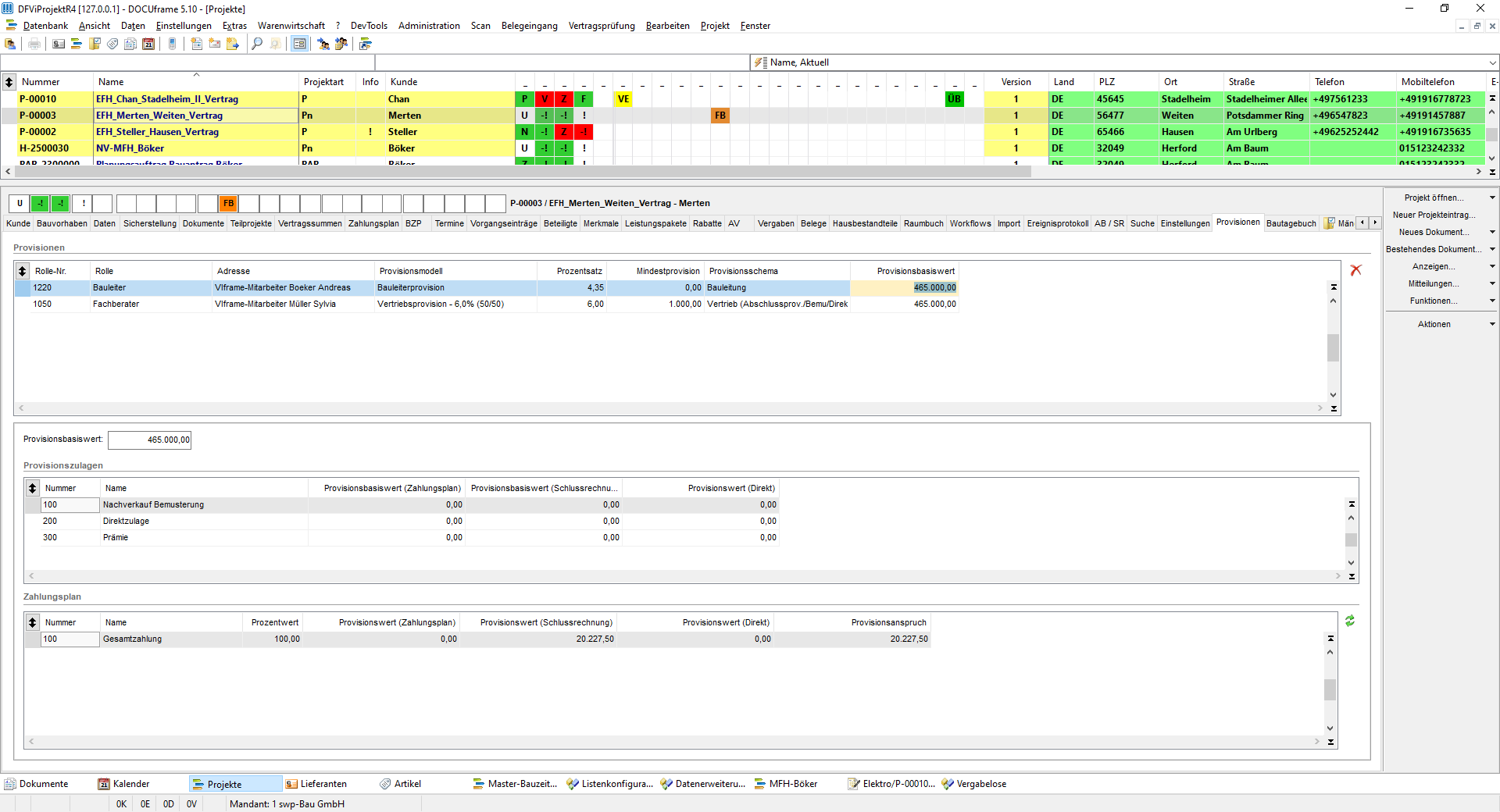Toggle the U status box in project header

(20, 204)
